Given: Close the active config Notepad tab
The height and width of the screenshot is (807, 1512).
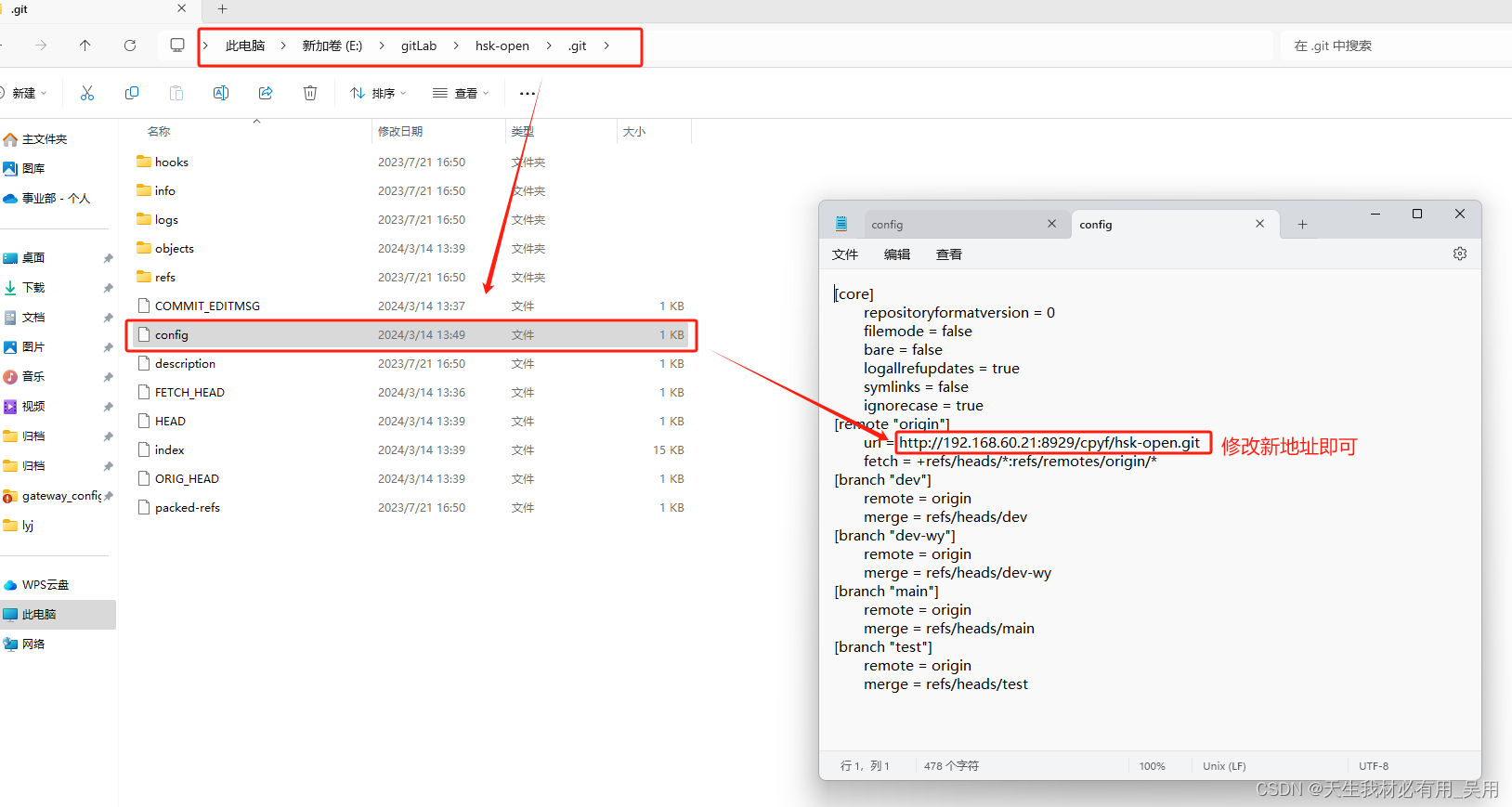Looking at the screenshot, I should point(1259,224).
